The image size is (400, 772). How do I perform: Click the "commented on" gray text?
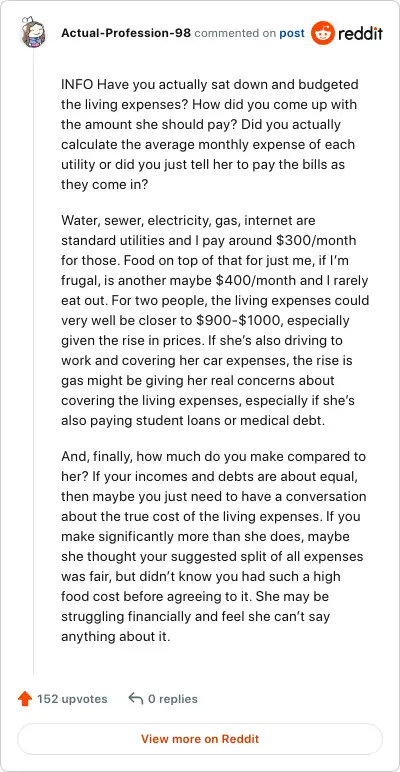[235, 33]
